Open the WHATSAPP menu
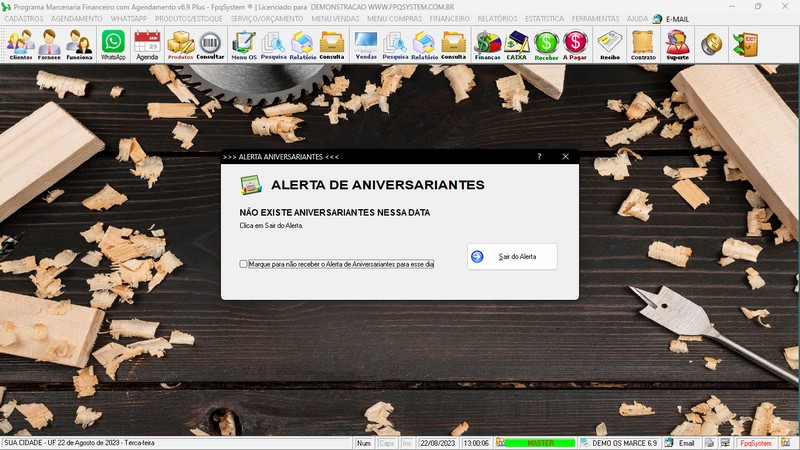Image resolution: width=800 pixels, height=450 pixels. [x=129, y=19]
